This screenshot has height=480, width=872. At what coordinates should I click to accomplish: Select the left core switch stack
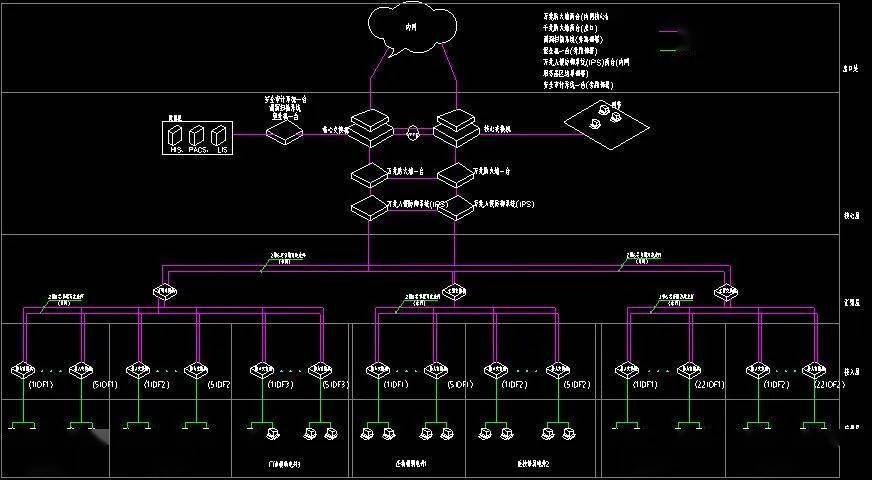tap(371, 127)
